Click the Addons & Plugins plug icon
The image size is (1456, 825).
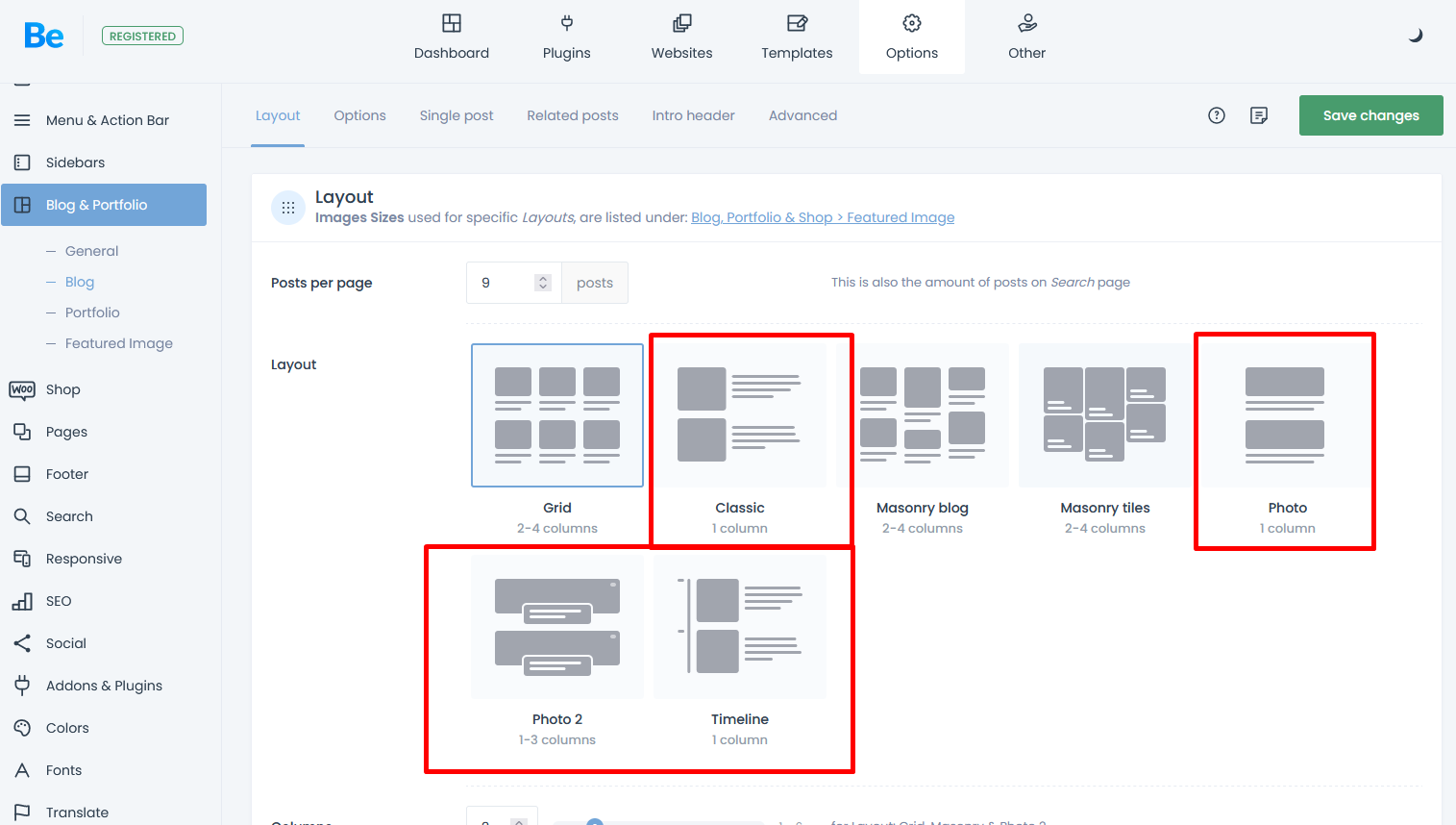click(22, 686)
